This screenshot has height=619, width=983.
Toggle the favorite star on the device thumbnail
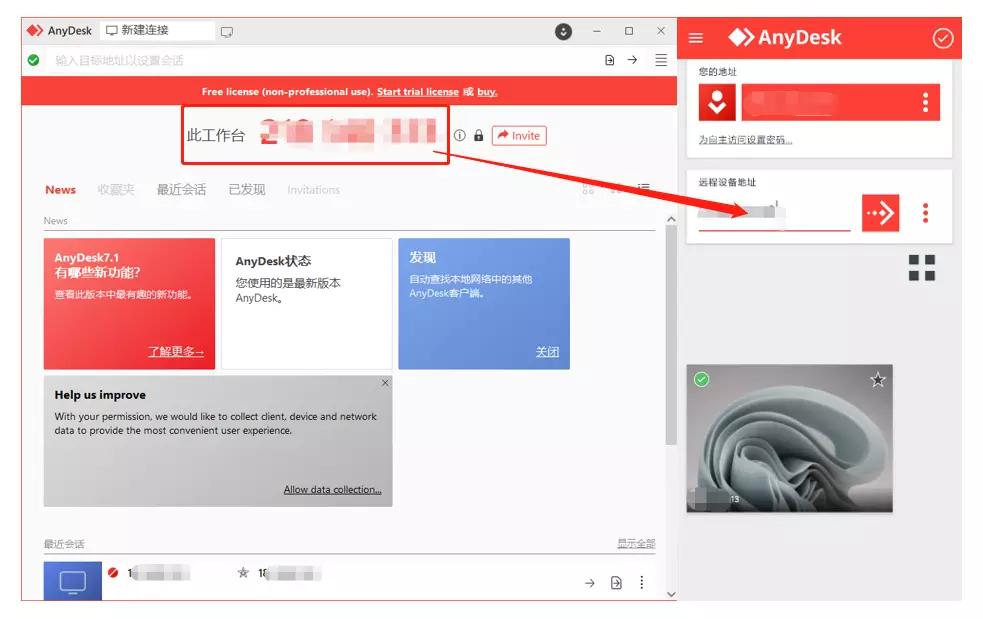coord(877,380)
